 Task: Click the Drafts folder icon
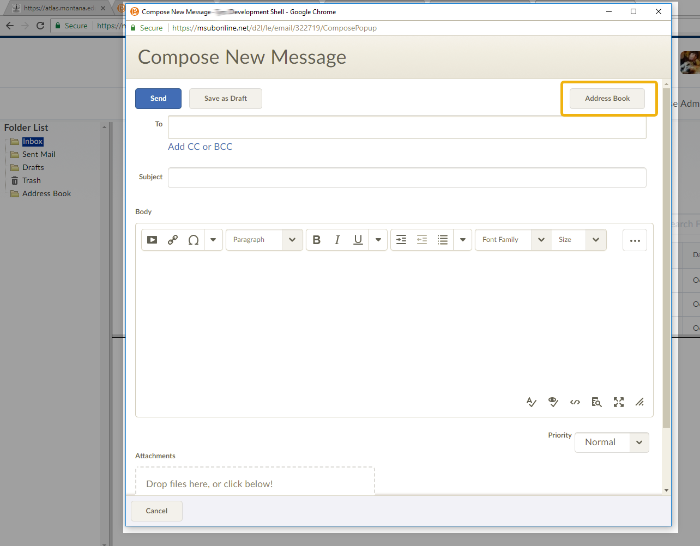14,167
